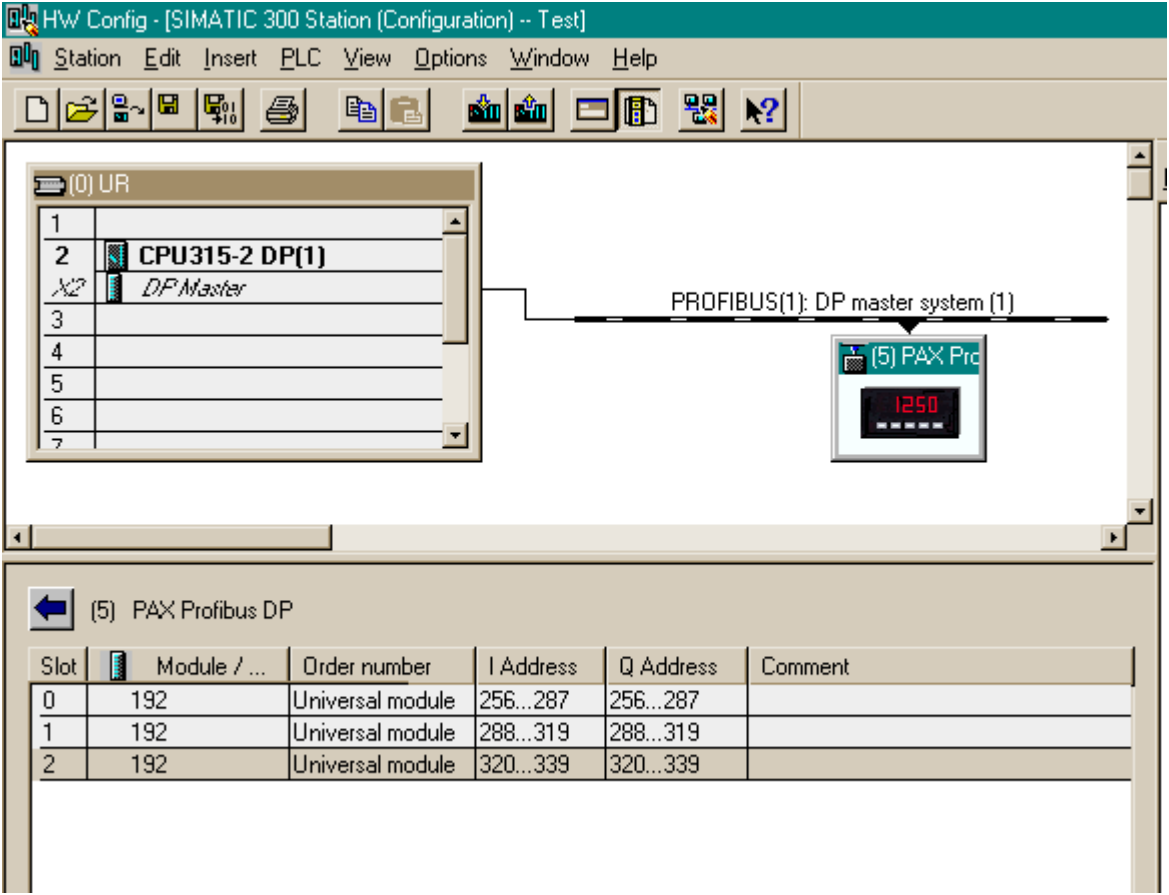This screenshot has height=895, width=1169.
Task: Click Universal module in slot 2 row
Action: (x=382, y=764)
